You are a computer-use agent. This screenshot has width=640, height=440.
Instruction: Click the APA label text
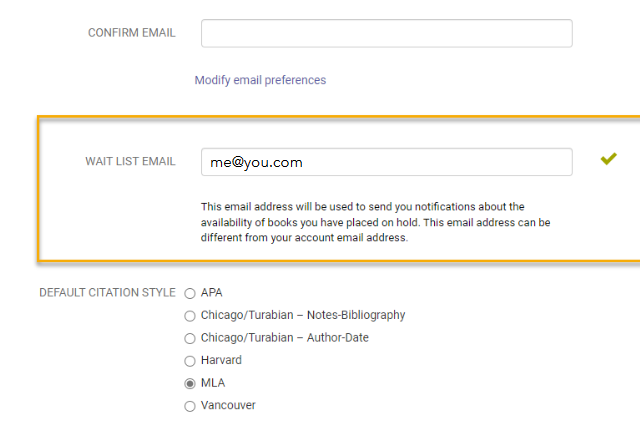point(211,293)
